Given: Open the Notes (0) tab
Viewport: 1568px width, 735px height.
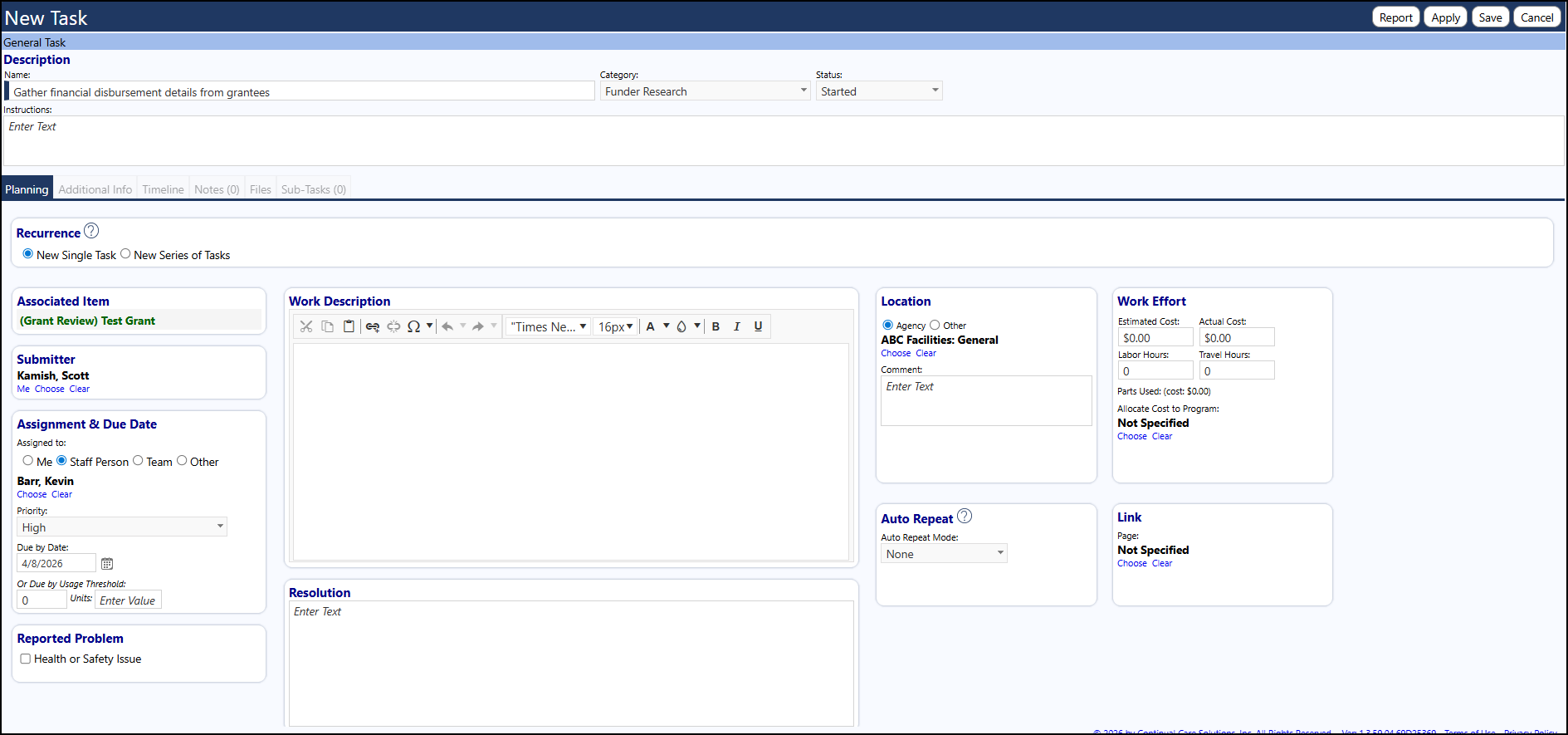Looking at the screenshot, I should click(x=217, y=189).
